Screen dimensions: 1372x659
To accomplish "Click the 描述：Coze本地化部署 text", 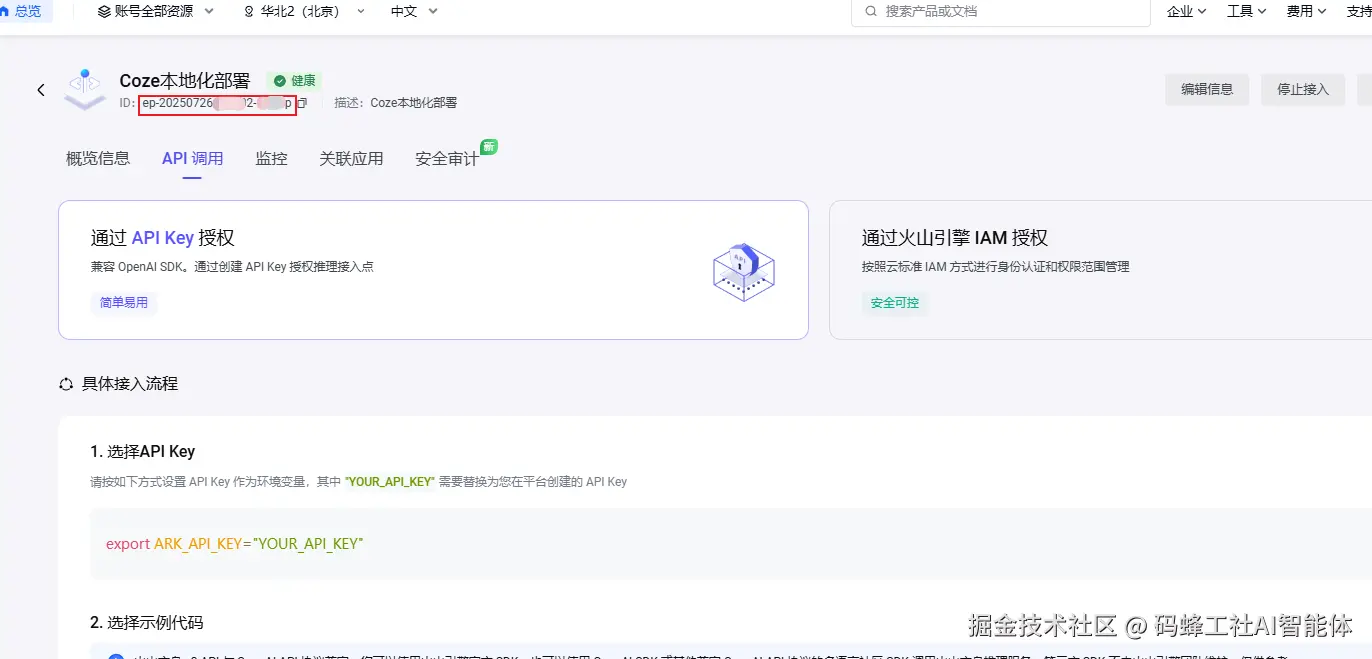I will click(395, 103).
